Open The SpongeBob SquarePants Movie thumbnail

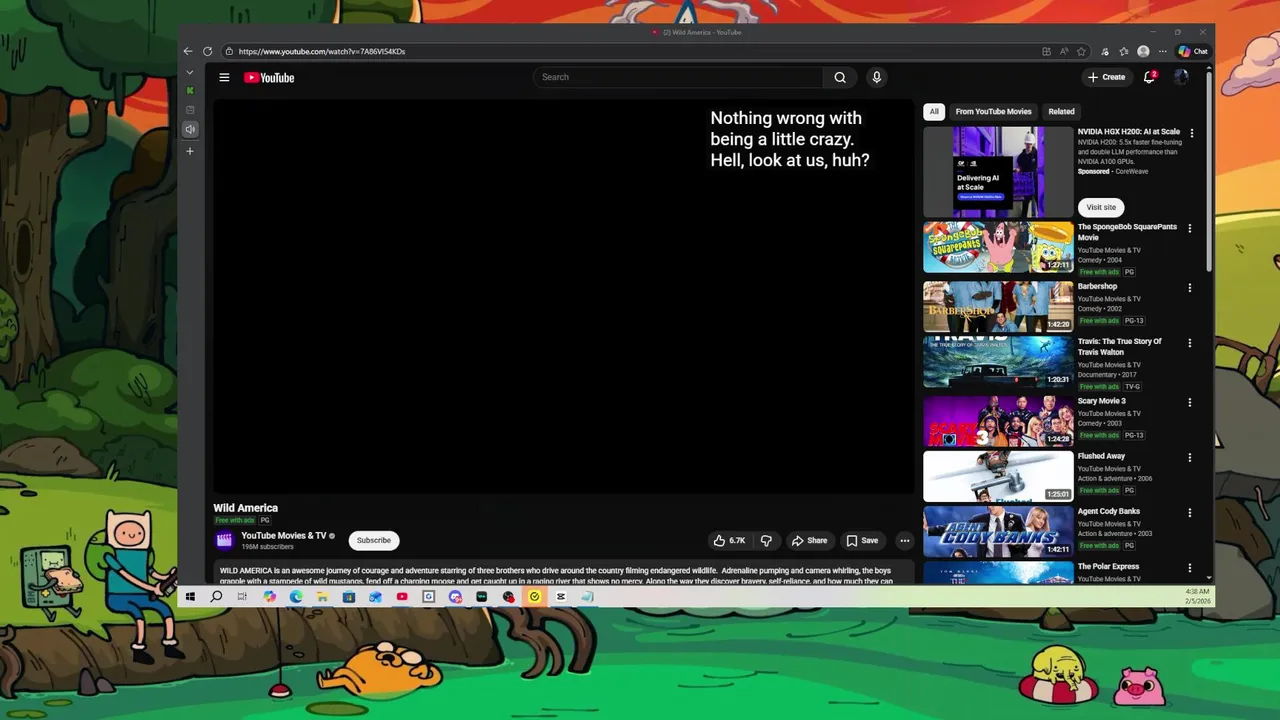(x=998, y=247)
